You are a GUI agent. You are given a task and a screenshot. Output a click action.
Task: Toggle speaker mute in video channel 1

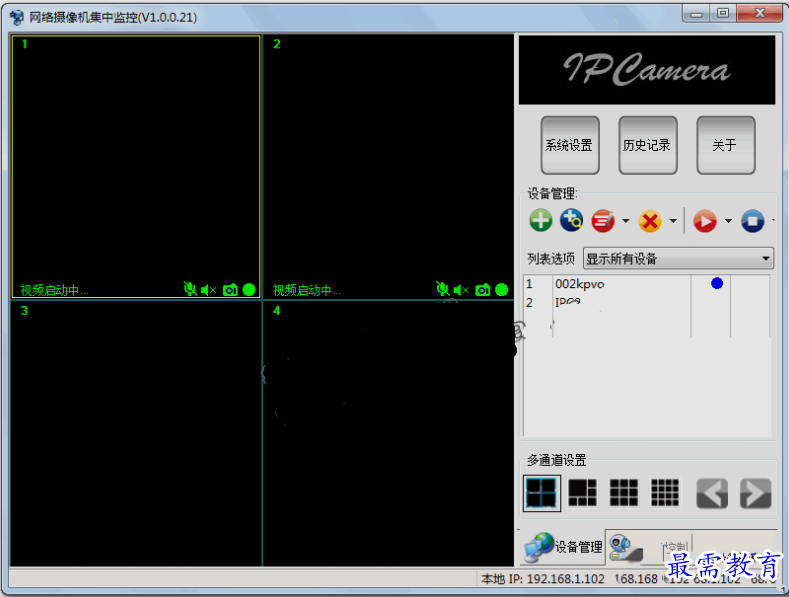coord(208,290)
